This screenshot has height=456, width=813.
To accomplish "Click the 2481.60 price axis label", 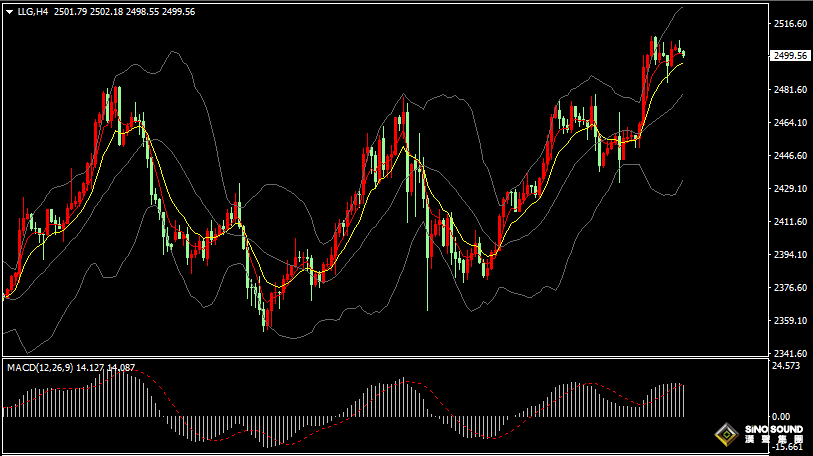I will tap(791, 90).
